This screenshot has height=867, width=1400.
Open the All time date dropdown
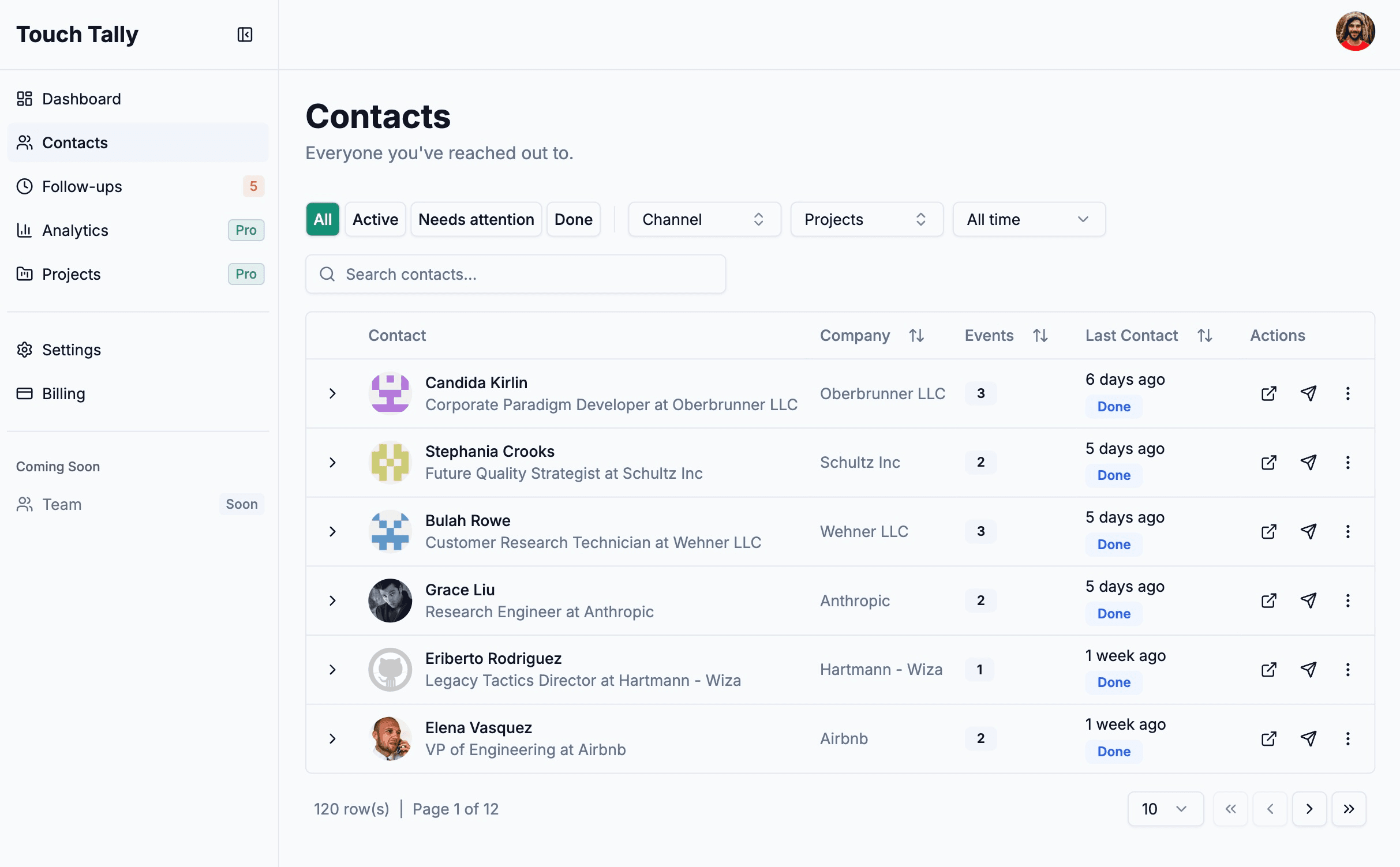(x=1028, y=219)
